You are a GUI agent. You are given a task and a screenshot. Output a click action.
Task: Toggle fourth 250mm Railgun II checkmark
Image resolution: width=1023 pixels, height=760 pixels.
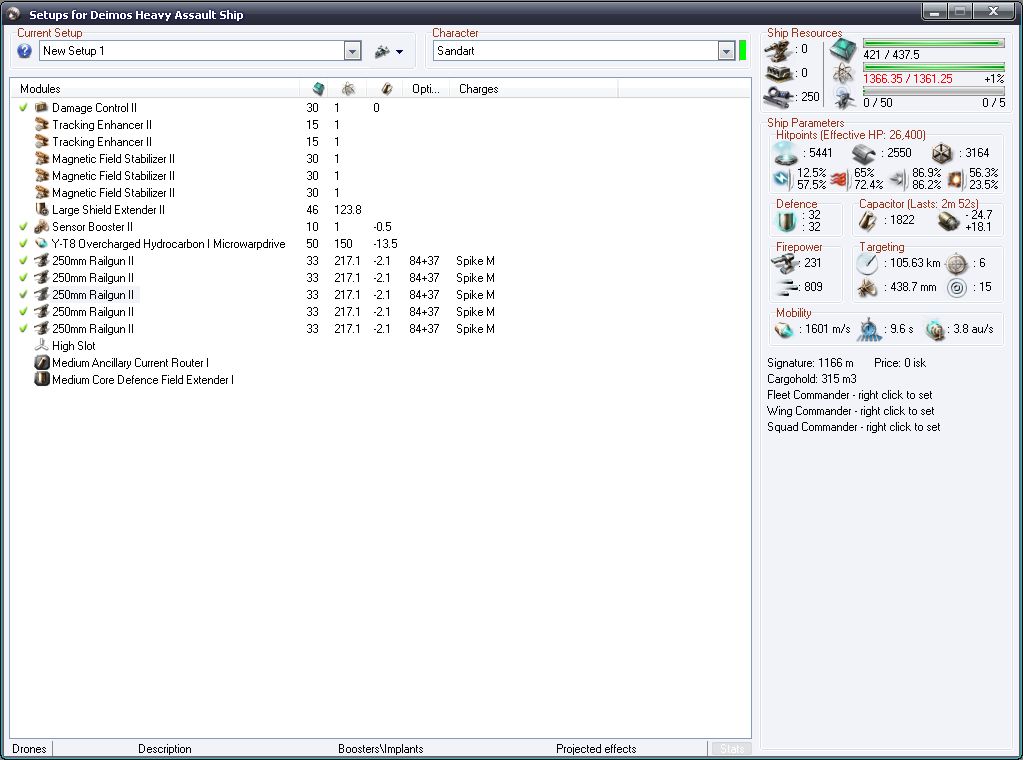point(23,311)
